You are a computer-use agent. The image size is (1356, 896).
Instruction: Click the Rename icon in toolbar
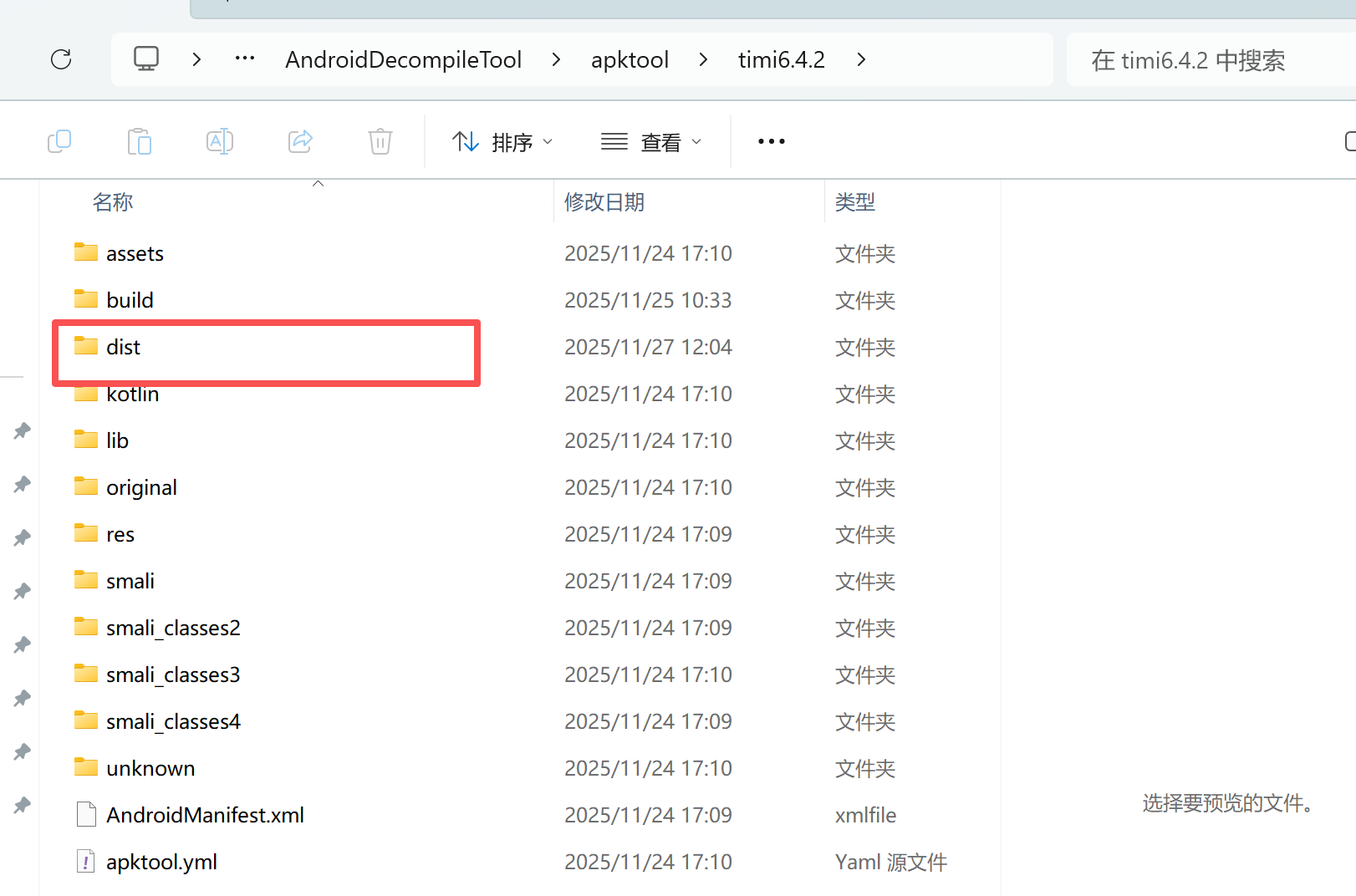tap(219, 141)
